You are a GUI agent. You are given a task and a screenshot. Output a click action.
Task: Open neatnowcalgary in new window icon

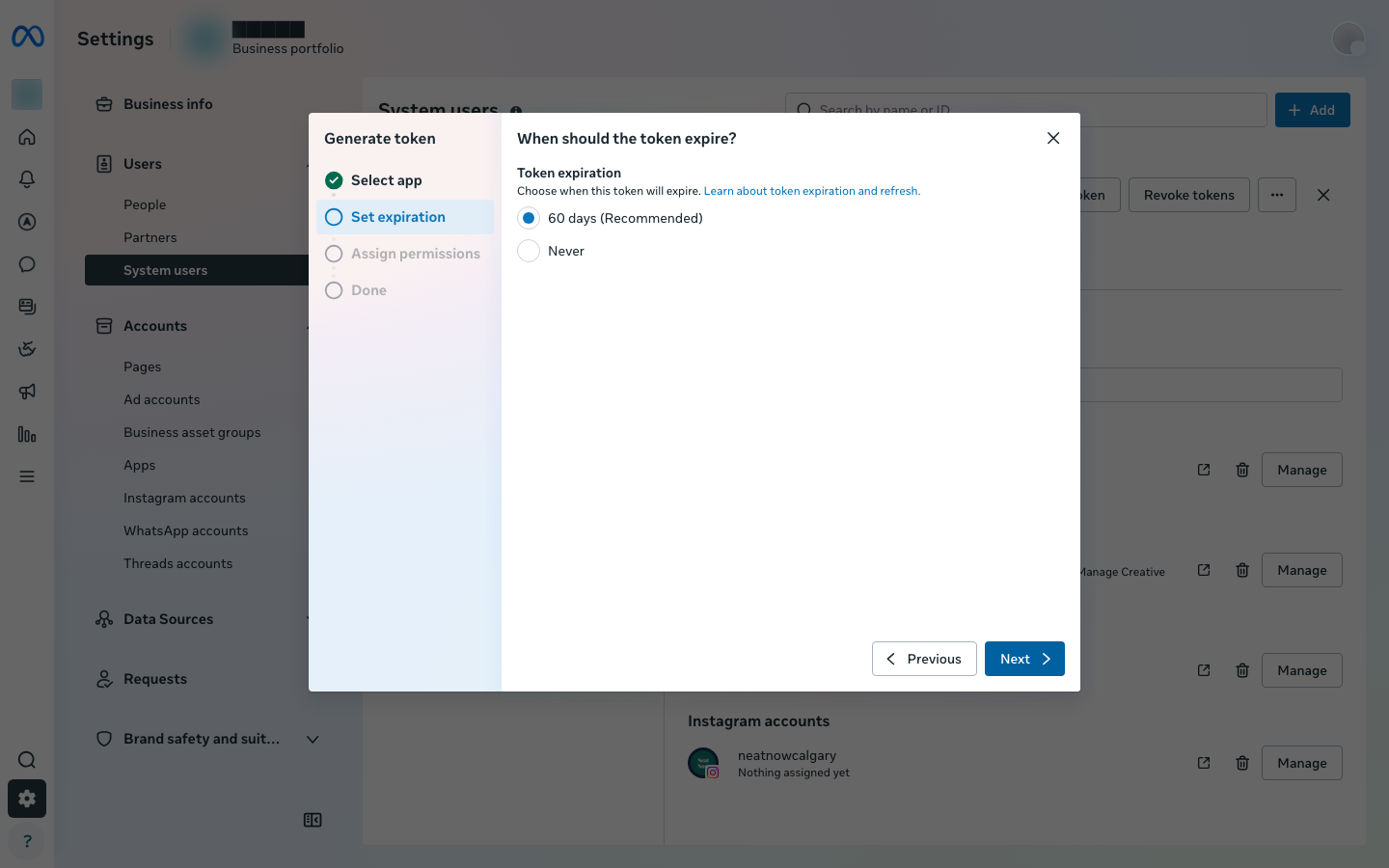click(1204, 763)
